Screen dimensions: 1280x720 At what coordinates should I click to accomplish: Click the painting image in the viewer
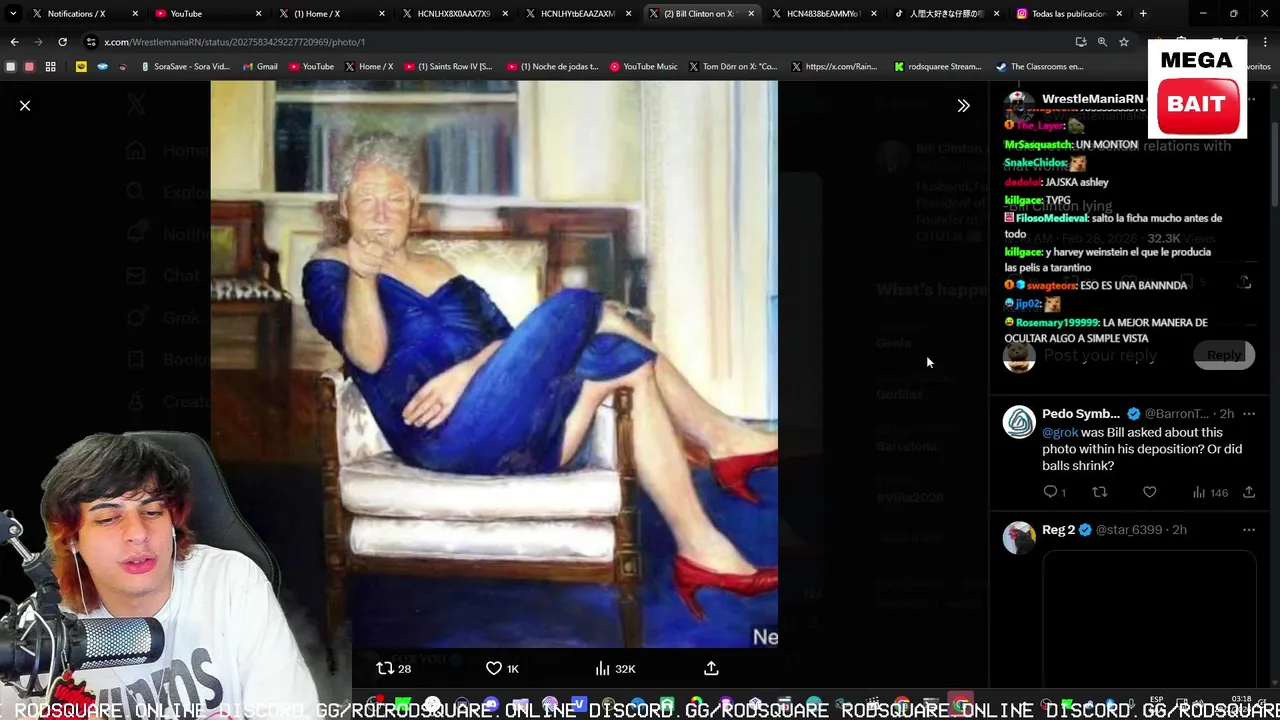point(494,364)
